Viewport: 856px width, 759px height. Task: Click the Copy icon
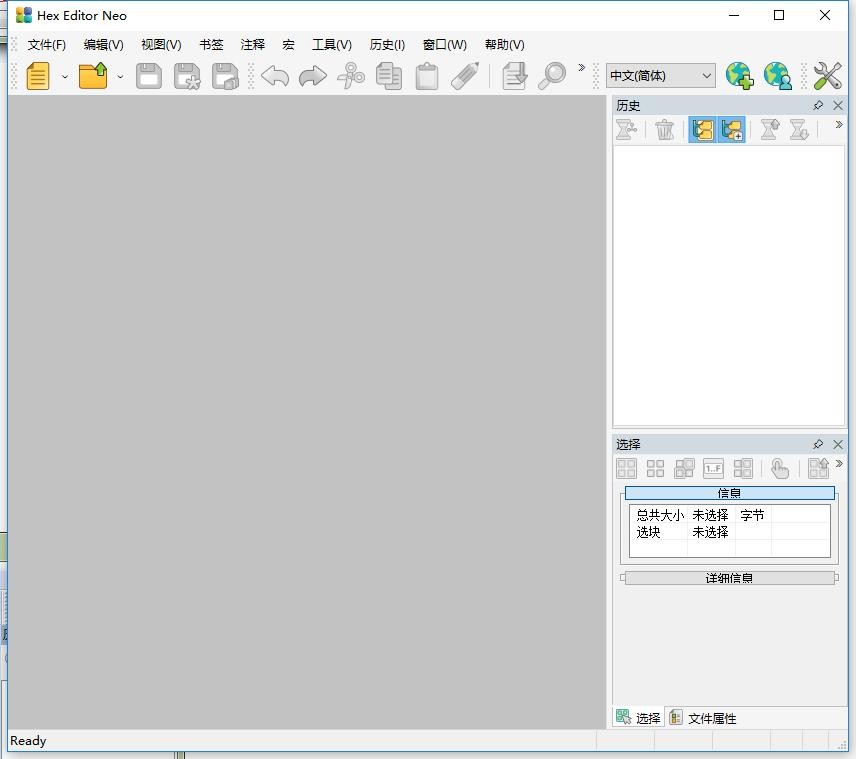(389, 76)
